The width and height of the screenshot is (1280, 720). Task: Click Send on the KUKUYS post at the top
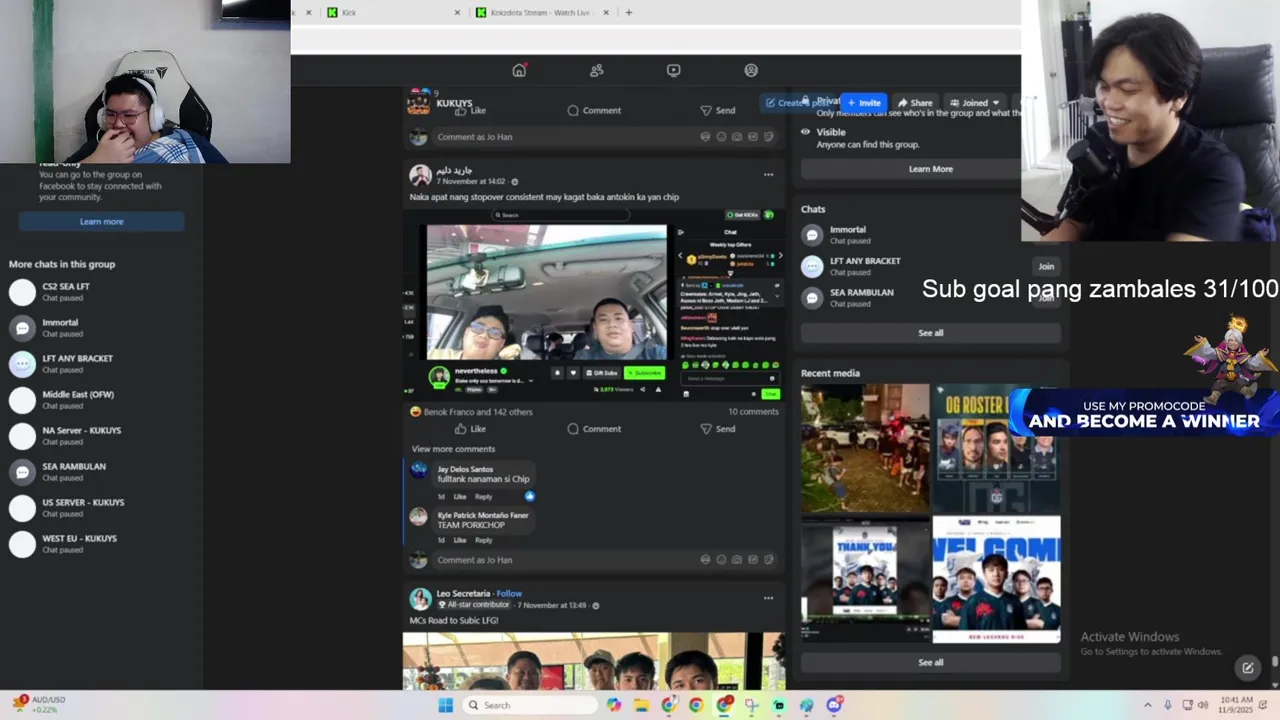pyautogui.click(x=717, y=110)
